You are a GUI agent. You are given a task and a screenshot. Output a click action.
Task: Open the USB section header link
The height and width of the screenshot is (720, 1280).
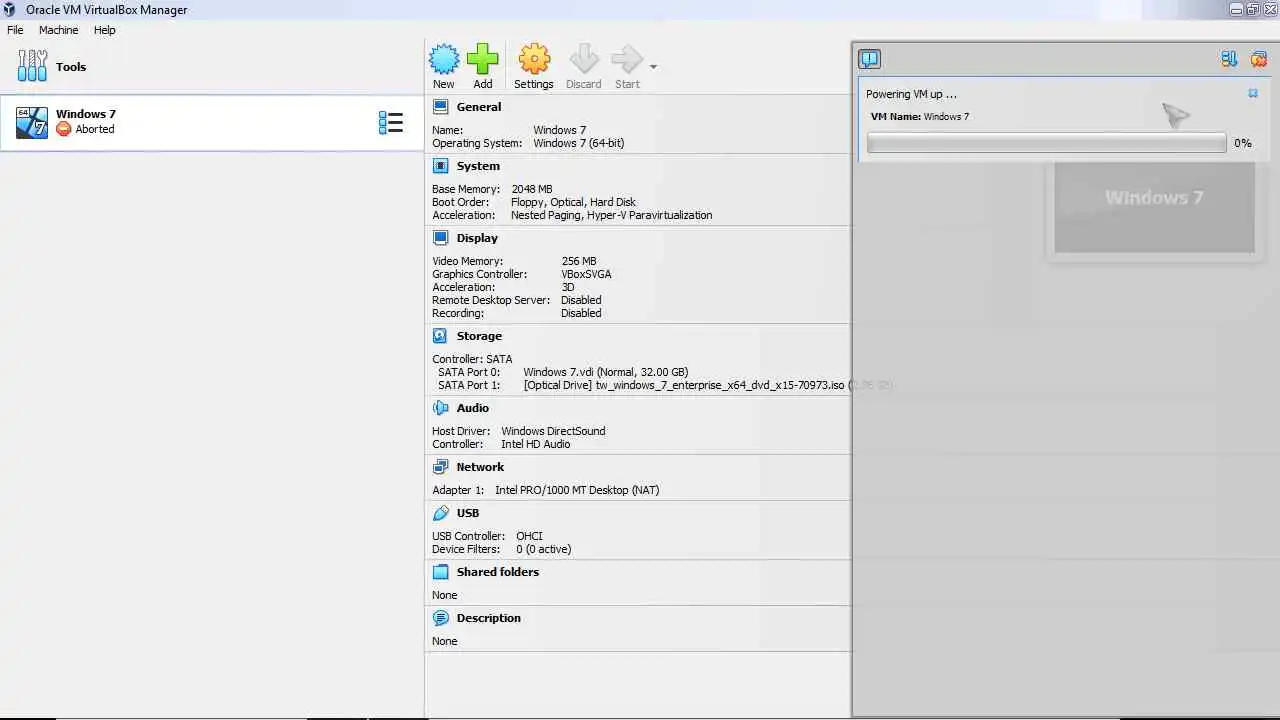tap(468, 513)
